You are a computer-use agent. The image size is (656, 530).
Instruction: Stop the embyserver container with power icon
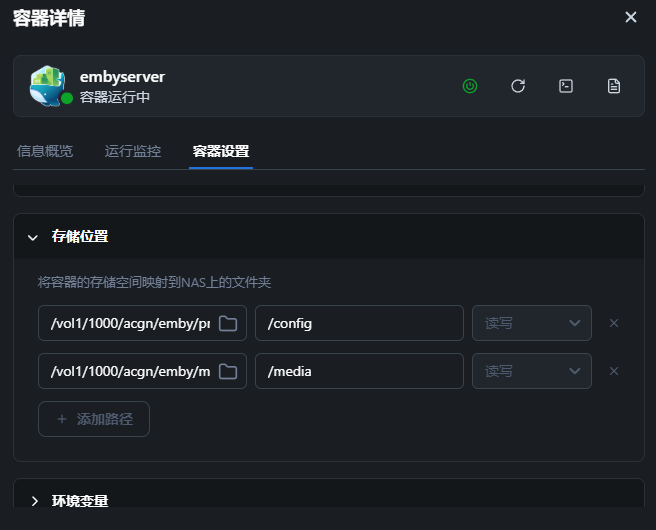point(470,86)
